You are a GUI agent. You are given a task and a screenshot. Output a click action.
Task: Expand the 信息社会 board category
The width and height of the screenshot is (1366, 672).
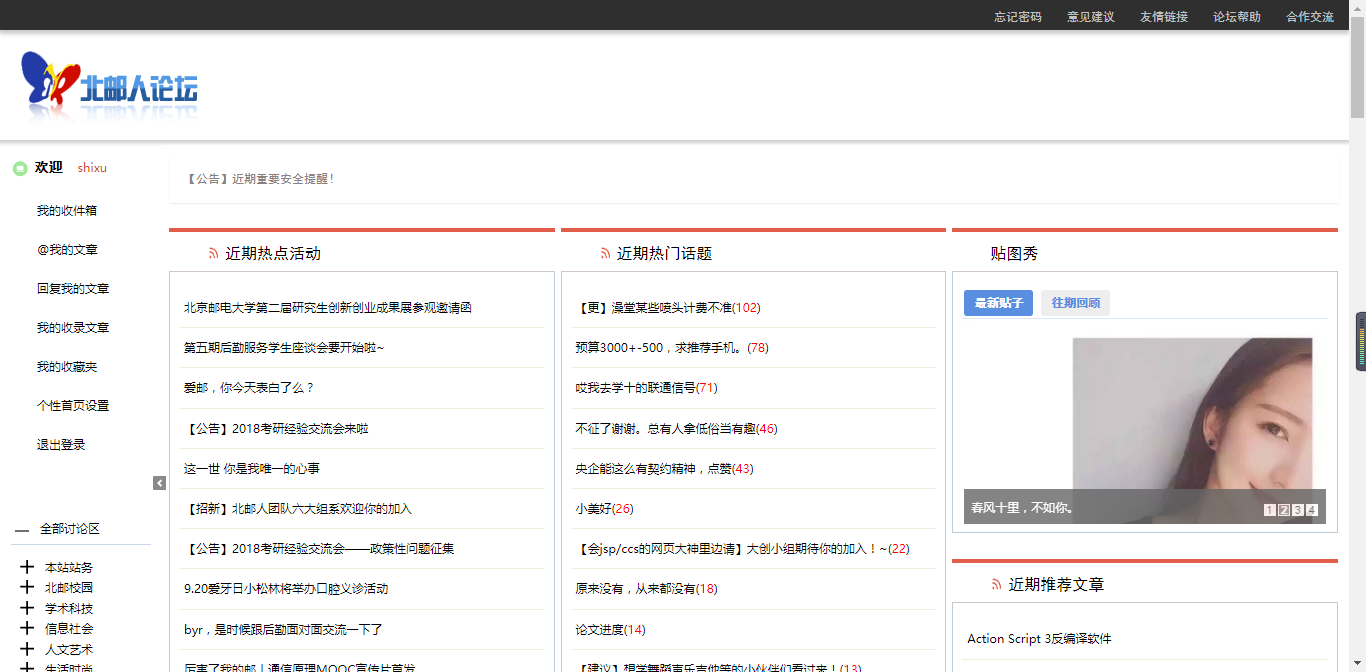point(27,628)
